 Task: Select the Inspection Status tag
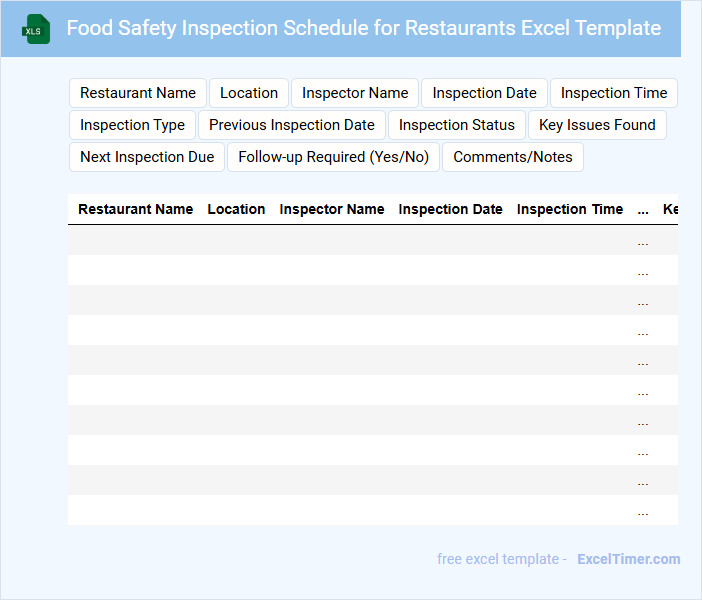point(456,125)
